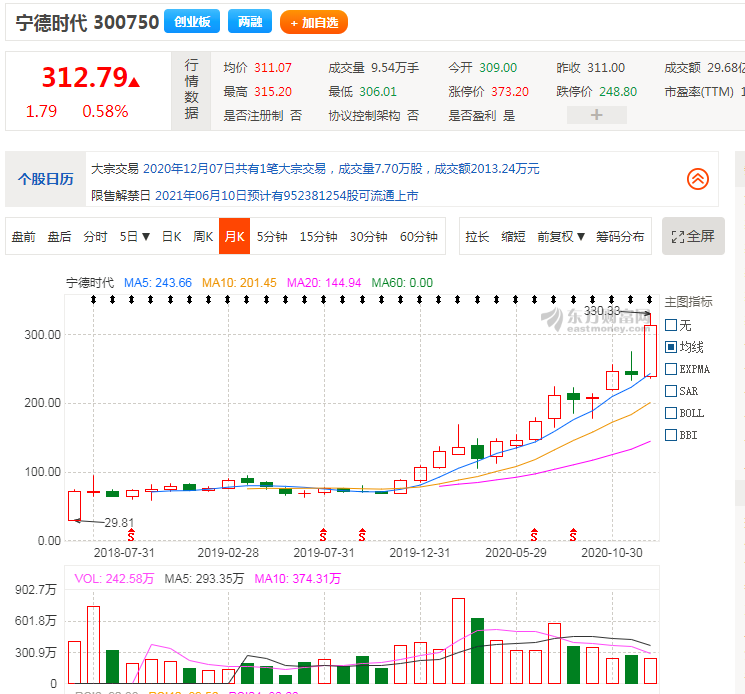Open the 限售解禁日 2021年06月10日 link
The image size is (745, 694).
[x=287, y=196]
